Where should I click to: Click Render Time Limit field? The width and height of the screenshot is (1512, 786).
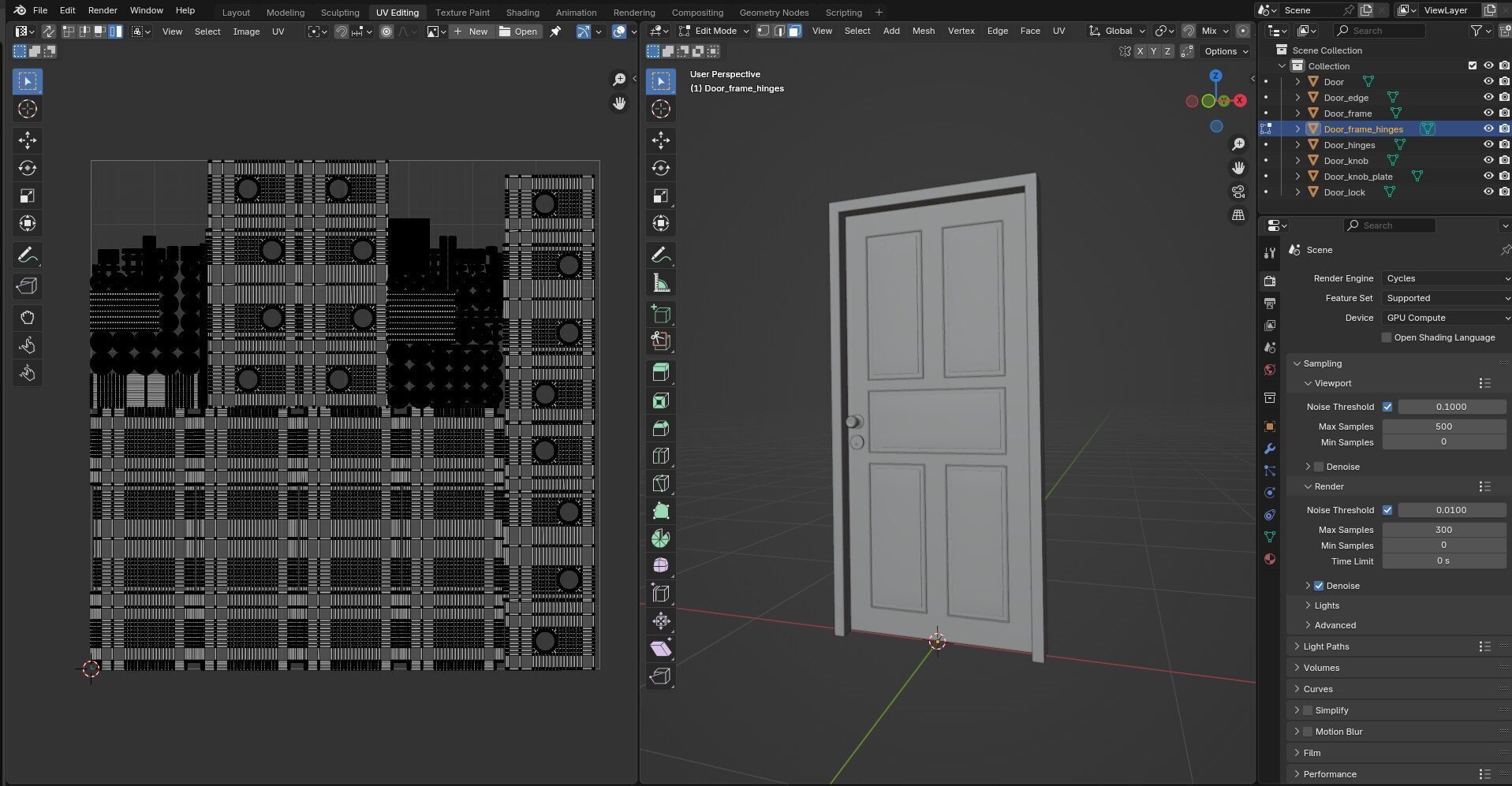click(1443, 561)
